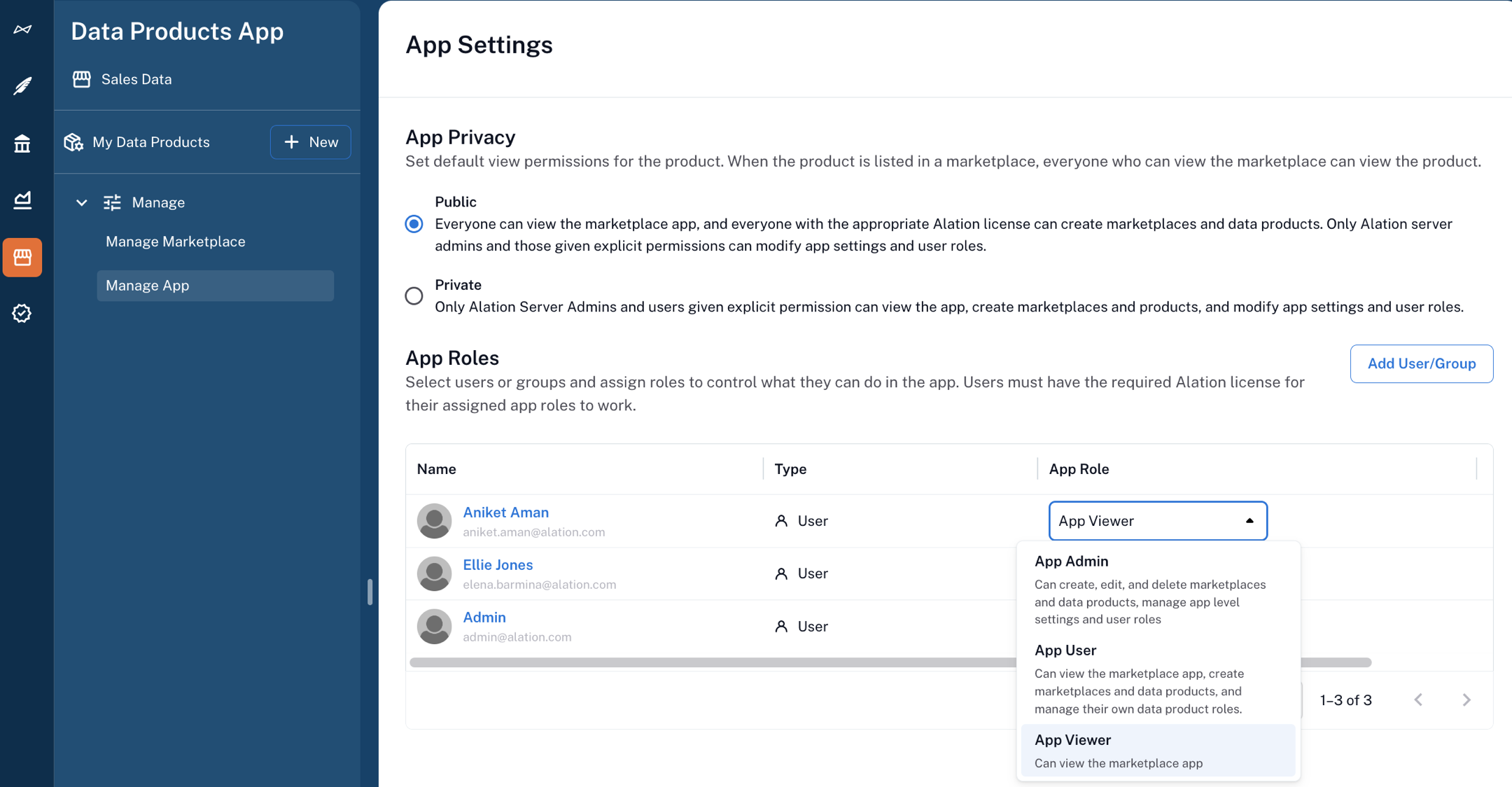The width and height of the screenshot is (1512, 787).
Task: Select the My Data Products package icon
Action: [x=73, y=142]
